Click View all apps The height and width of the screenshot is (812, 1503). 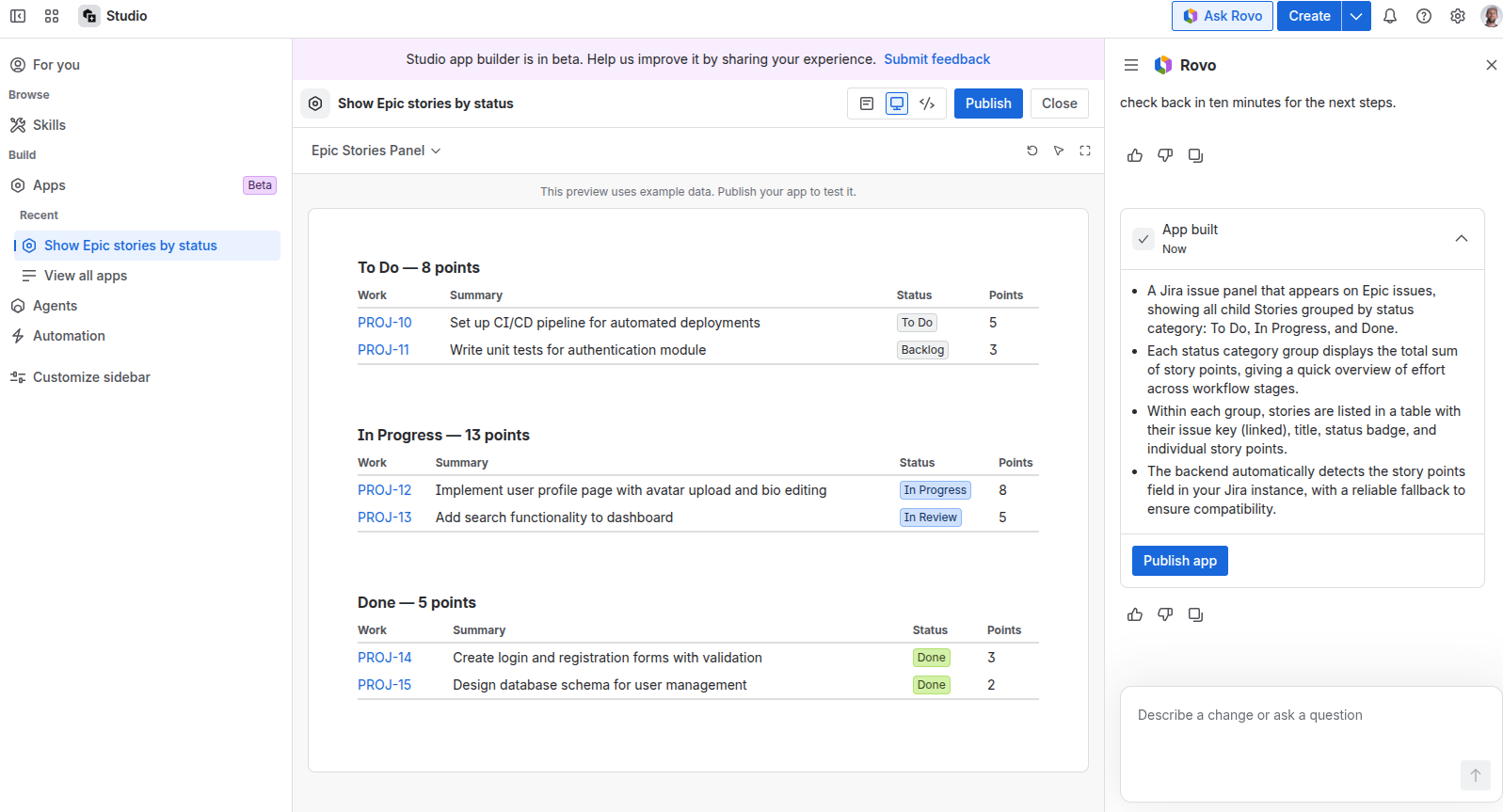(147, 276)
